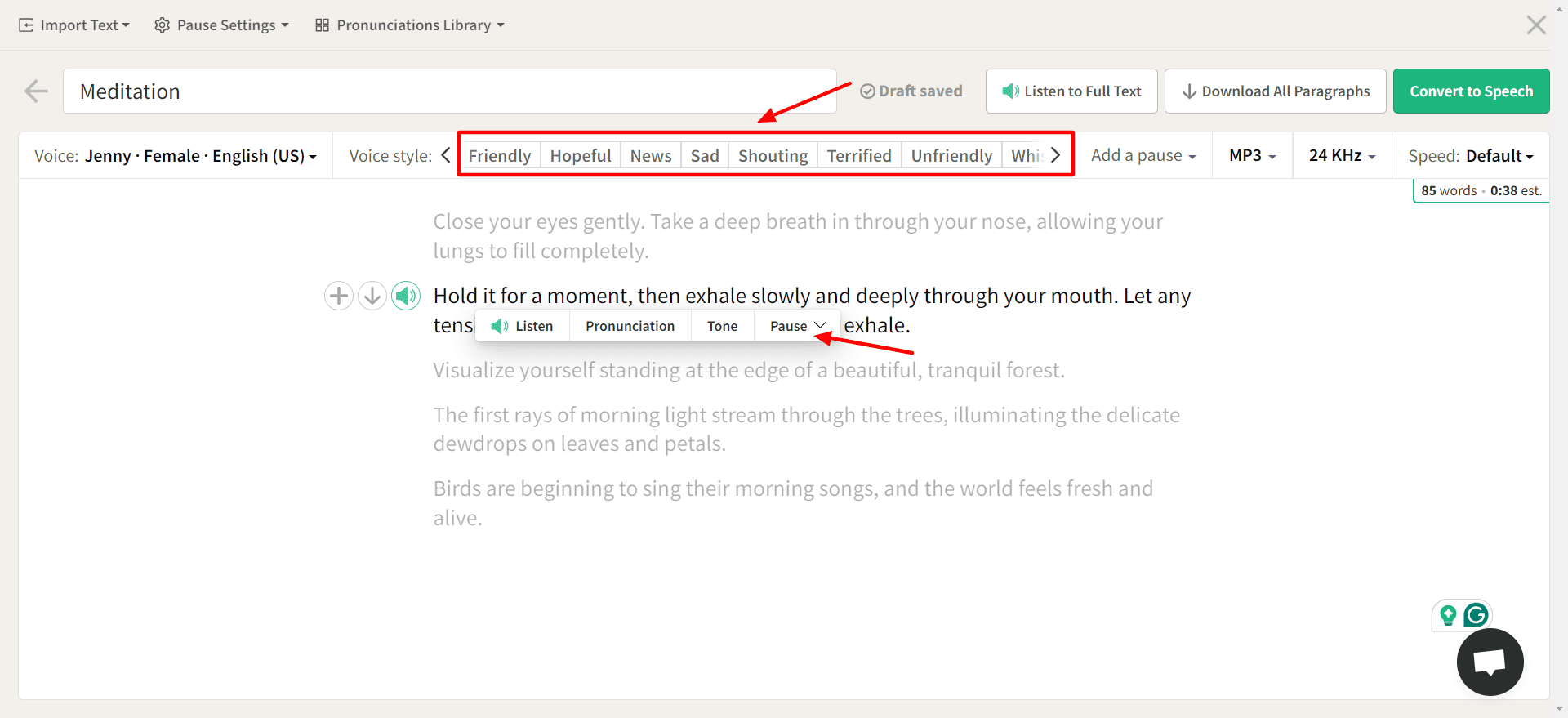Open the Import Text menu
This screenshot has height=718, width=1568.
pyautogui.click(x=74, y=25)
